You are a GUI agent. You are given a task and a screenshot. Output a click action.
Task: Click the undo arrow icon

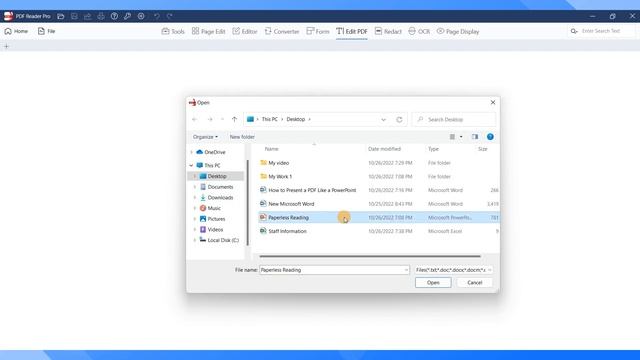pos(157,16)
